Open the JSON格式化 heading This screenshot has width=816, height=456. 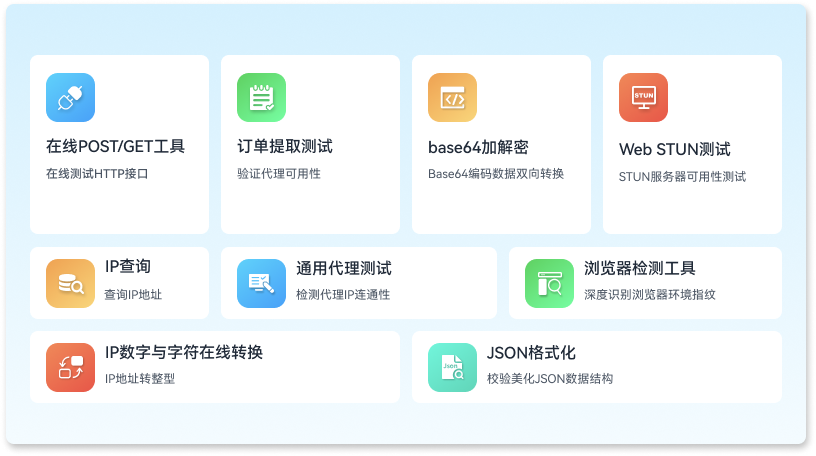pos(530,352)
